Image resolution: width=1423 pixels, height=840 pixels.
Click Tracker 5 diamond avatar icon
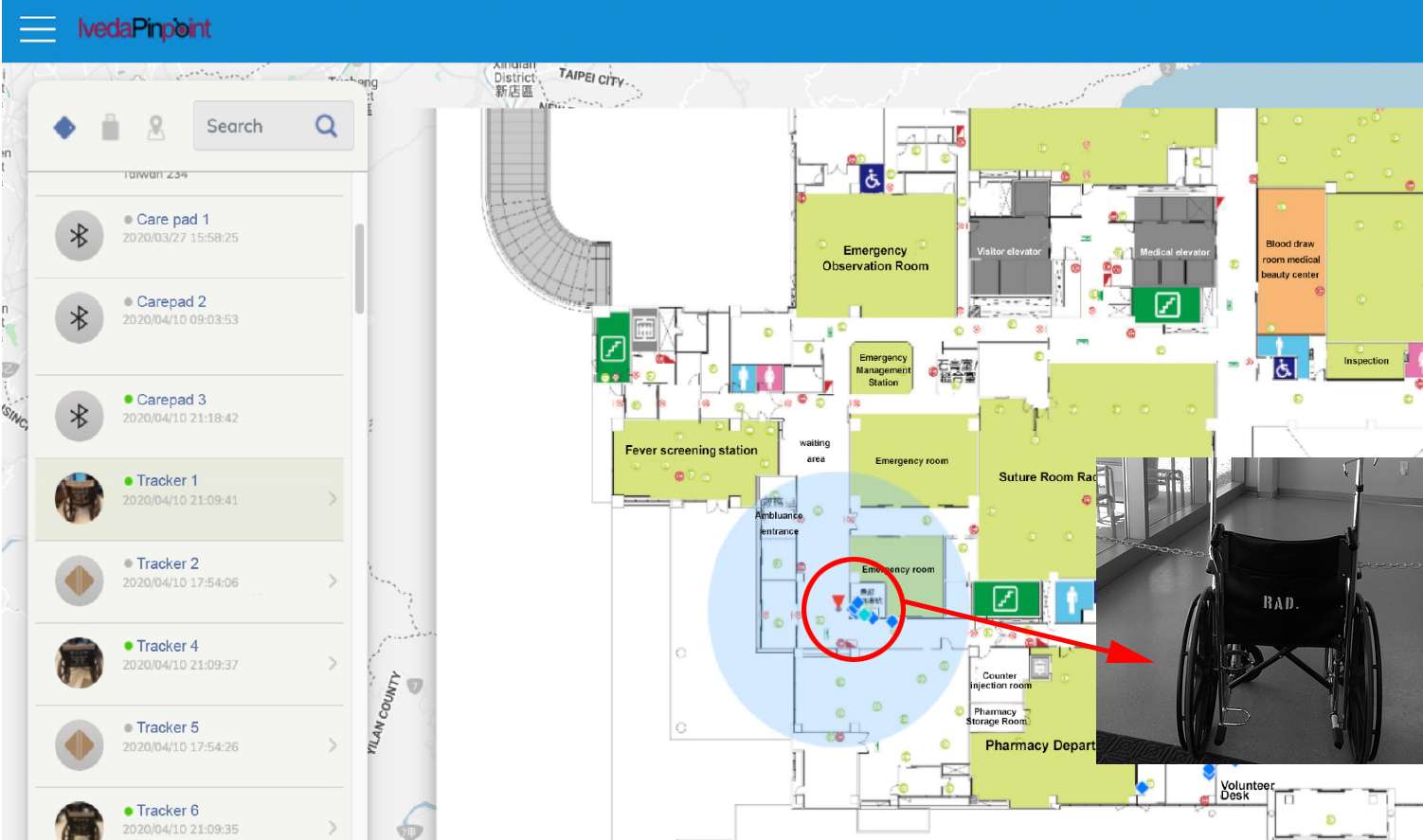tap(80, 744)
